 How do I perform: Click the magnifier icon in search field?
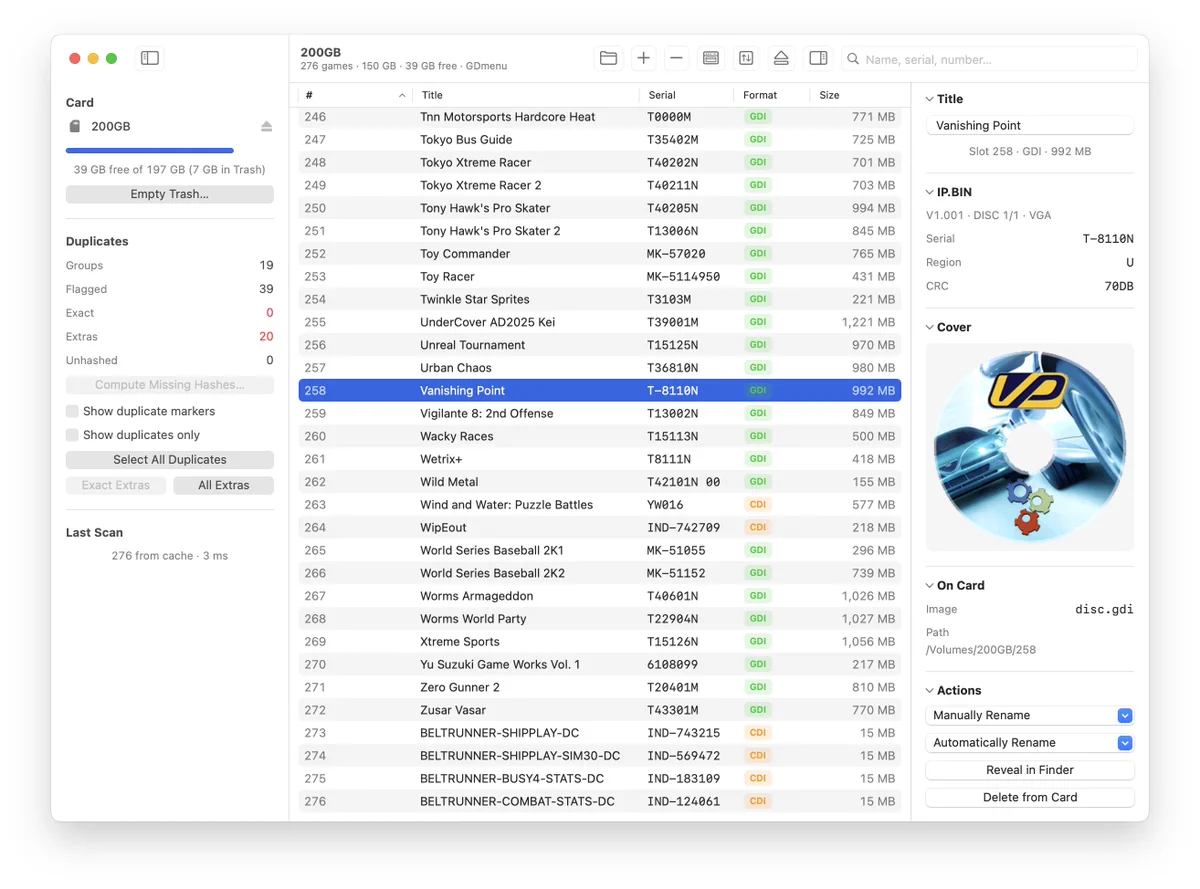pyautogui.click(x=853, y=59)
